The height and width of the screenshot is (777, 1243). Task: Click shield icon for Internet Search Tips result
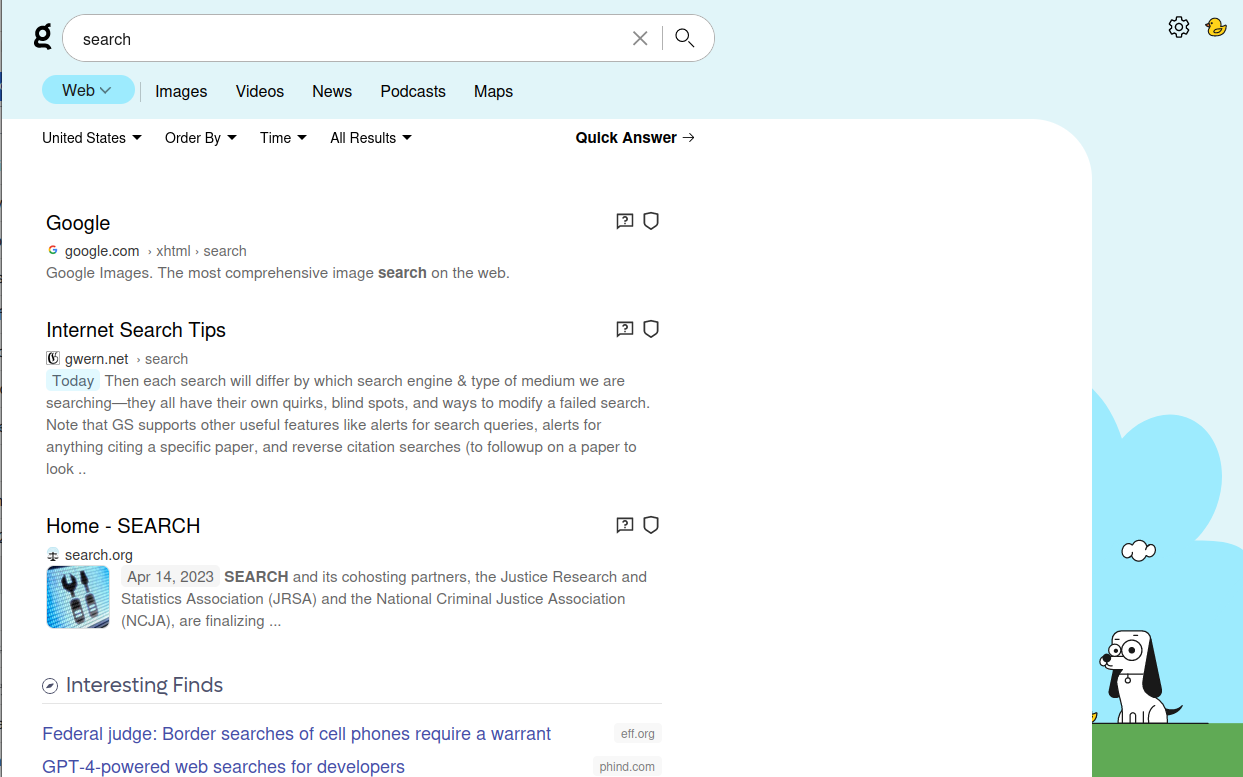[x=651, y=329]
